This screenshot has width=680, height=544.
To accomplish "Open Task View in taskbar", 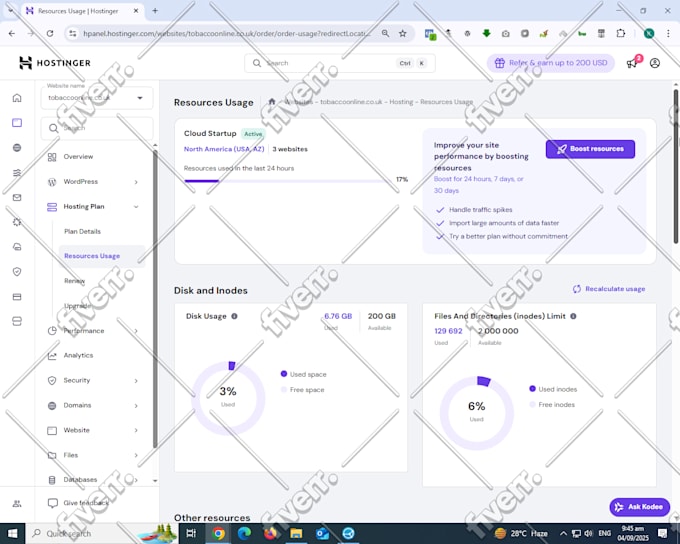I will 191,533.
